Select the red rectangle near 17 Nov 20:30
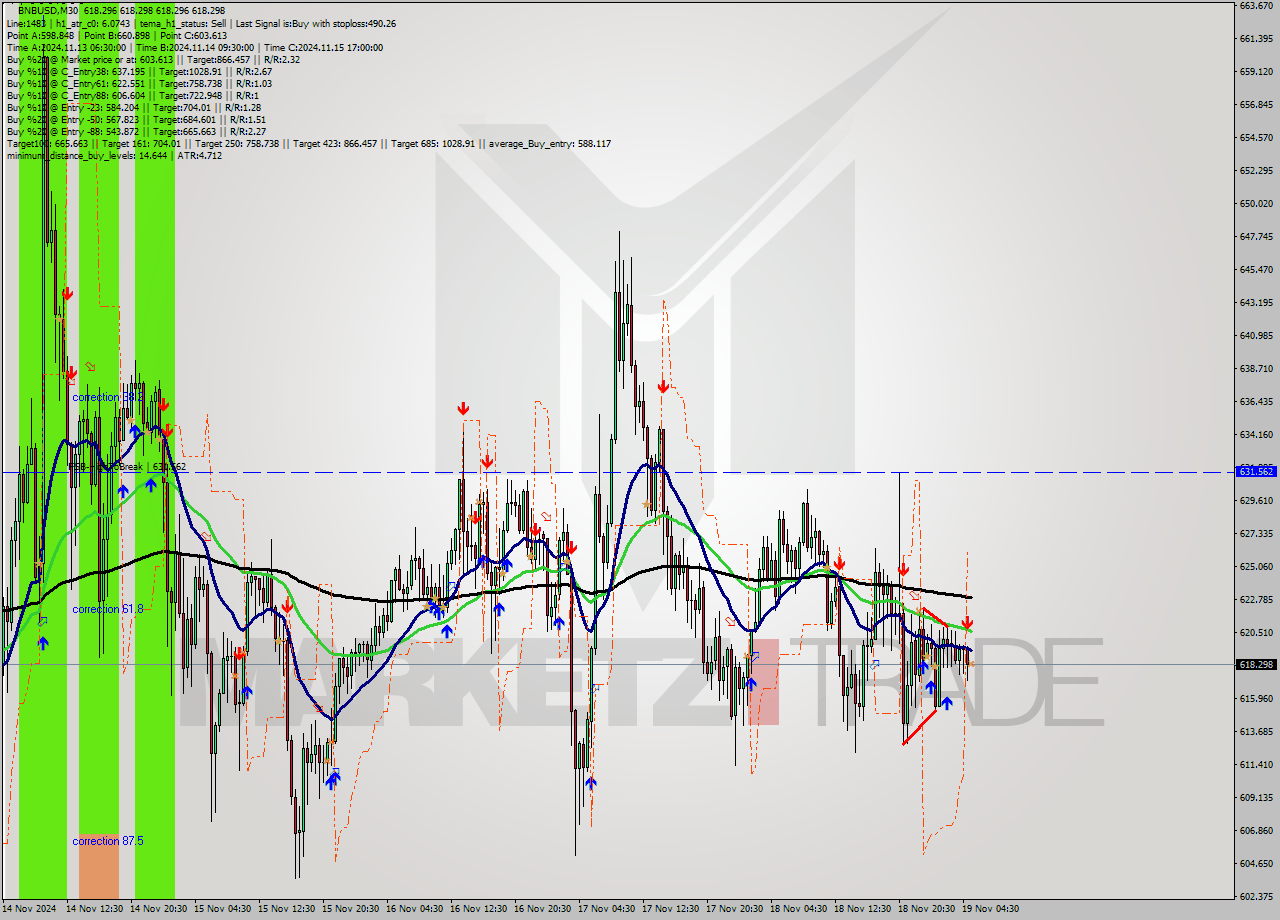1280x920 pixels. click(762, 682)
